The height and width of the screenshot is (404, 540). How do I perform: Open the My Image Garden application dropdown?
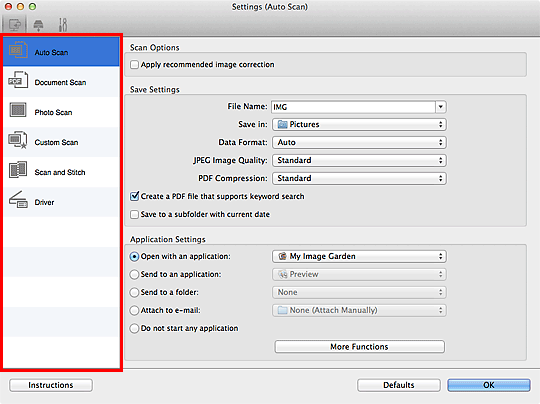coord(359,256)
